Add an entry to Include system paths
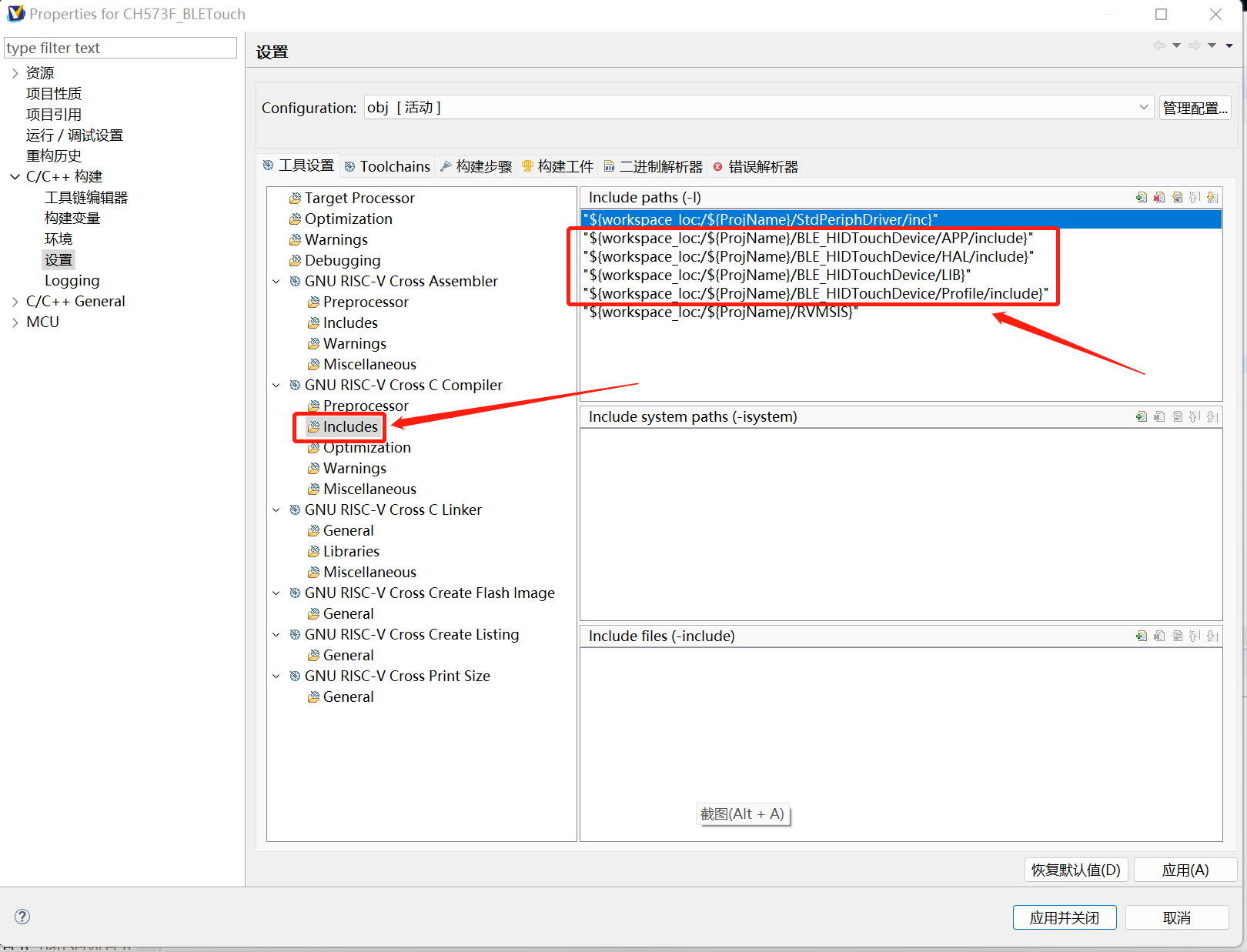Viewport: 1247px width, 952px height. click(1141, 417)
